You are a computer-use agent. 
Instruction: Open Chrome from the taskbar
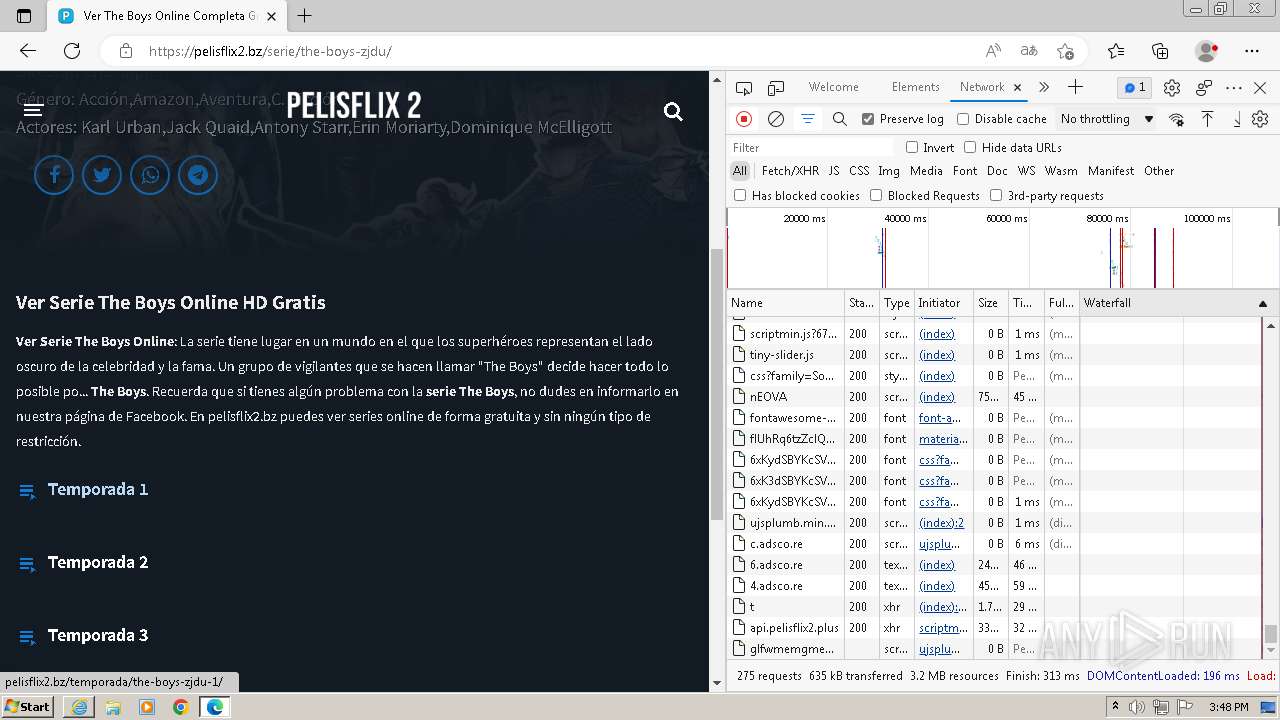180,707
